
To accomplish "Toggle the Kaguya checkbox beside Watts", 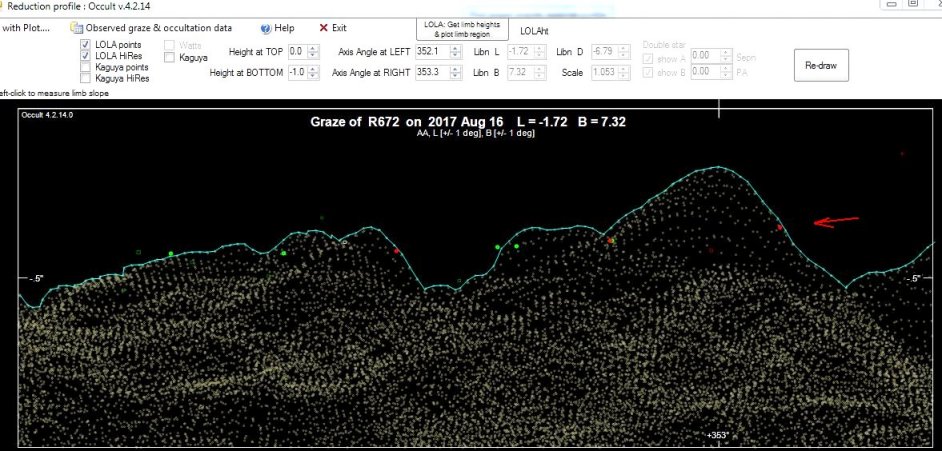I will [170, 58].
